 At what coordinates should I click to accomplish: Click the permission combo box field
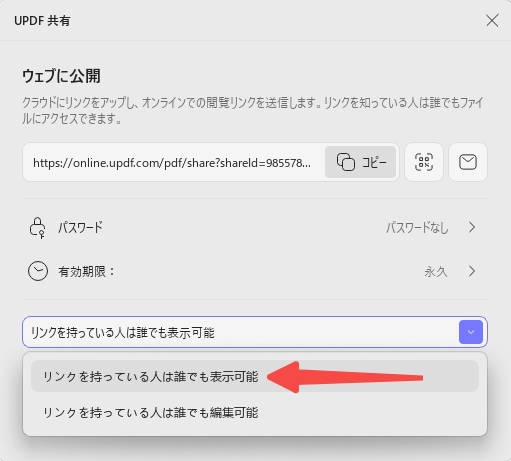255,332
